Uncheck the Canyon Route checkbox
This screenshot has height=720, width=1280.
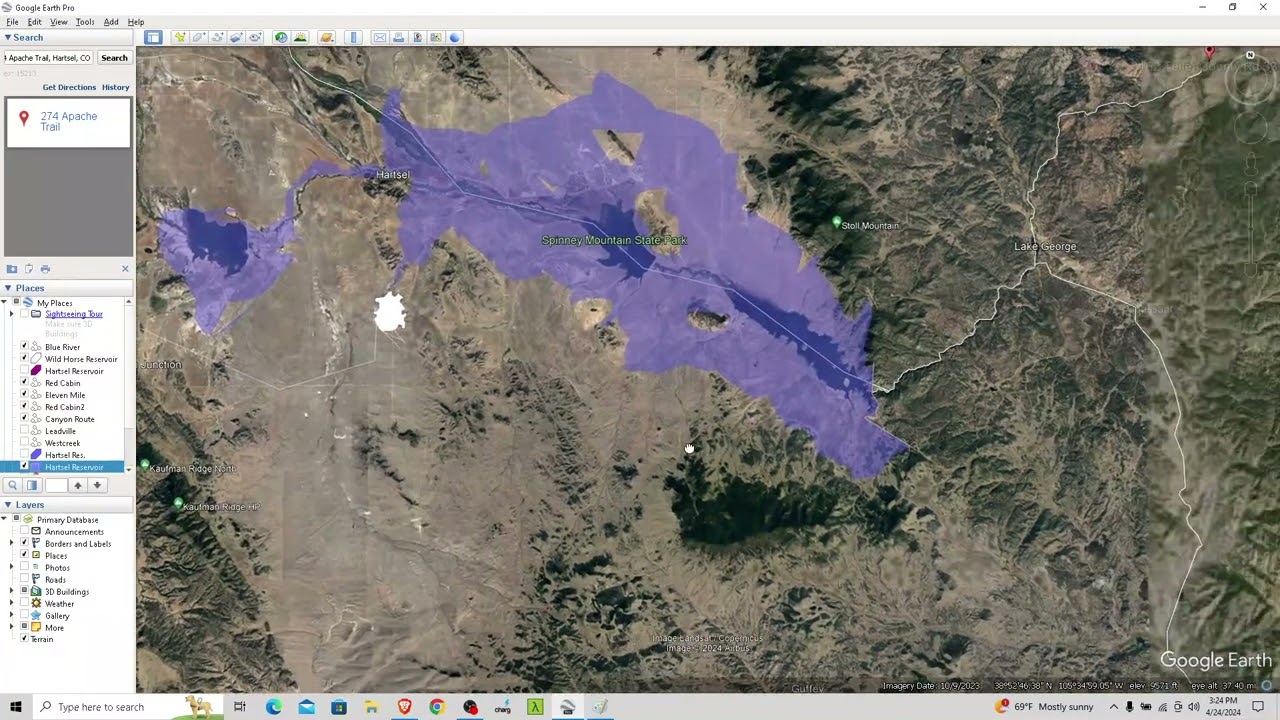24,419
